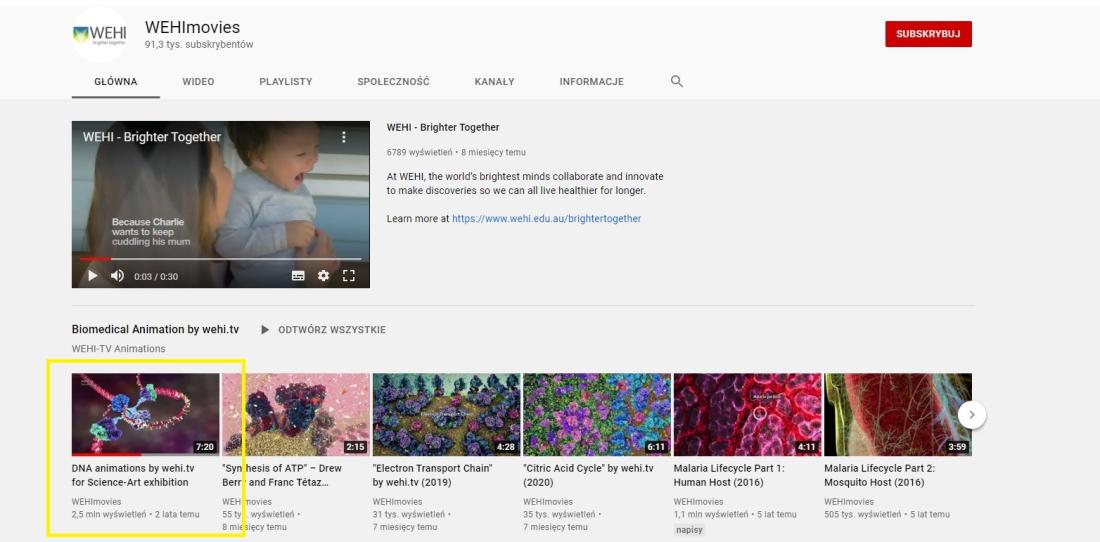Show next videos with carousel arrow
Viewport: 1100px width, 542px height.
coord(972,414)
